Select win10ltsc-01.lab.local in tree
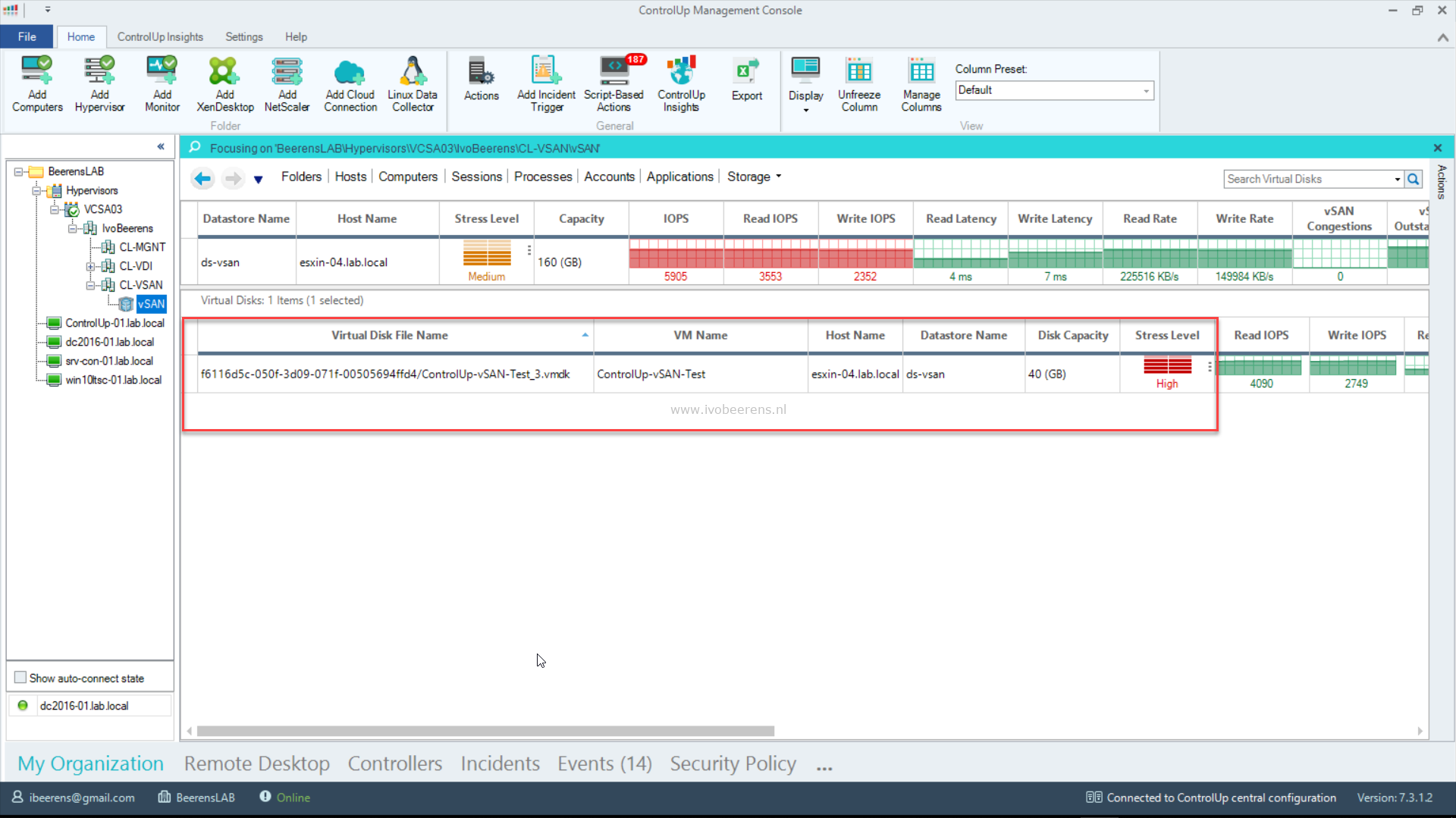1456x818 pixels. click(x=113, y=380)
